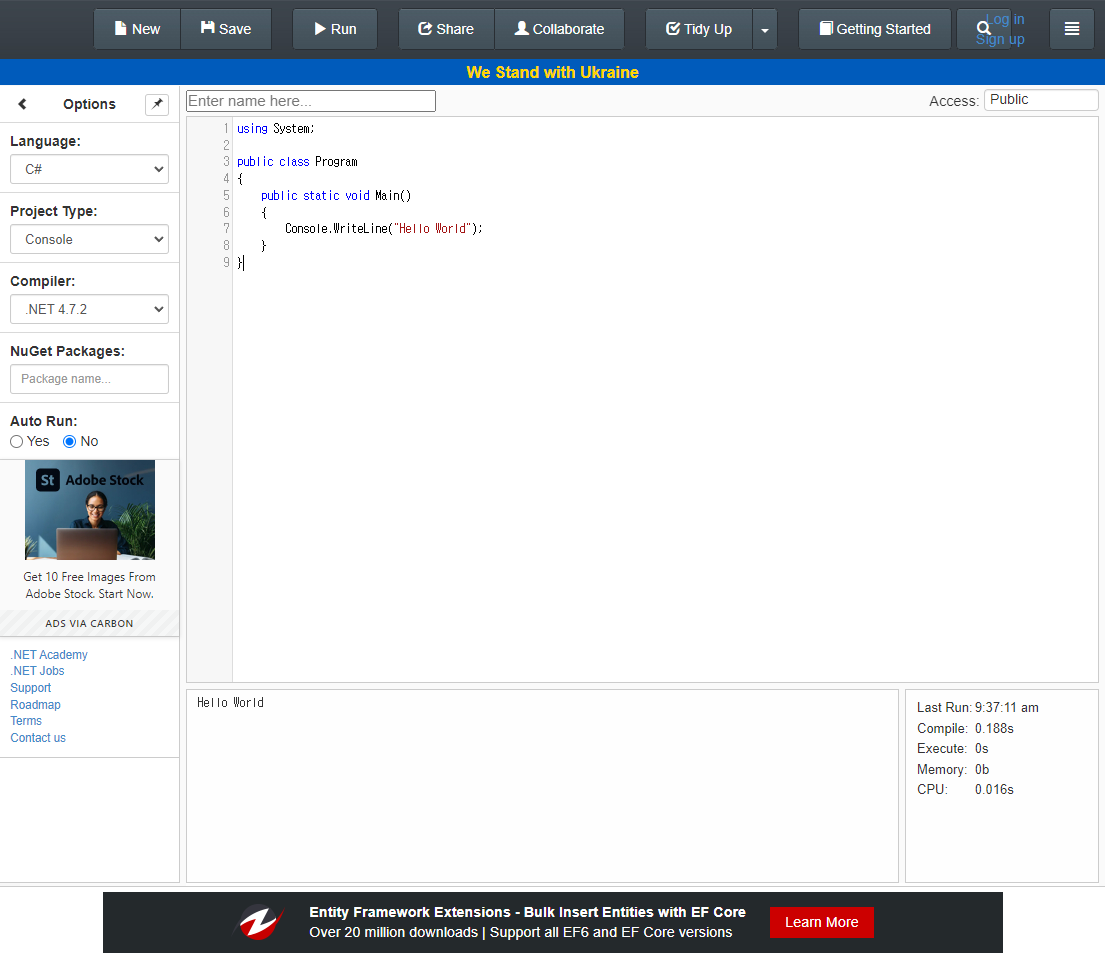1105x958 pixels.
Task: Expand the Project Type dropdown
Action: click(x=89, y=239)
